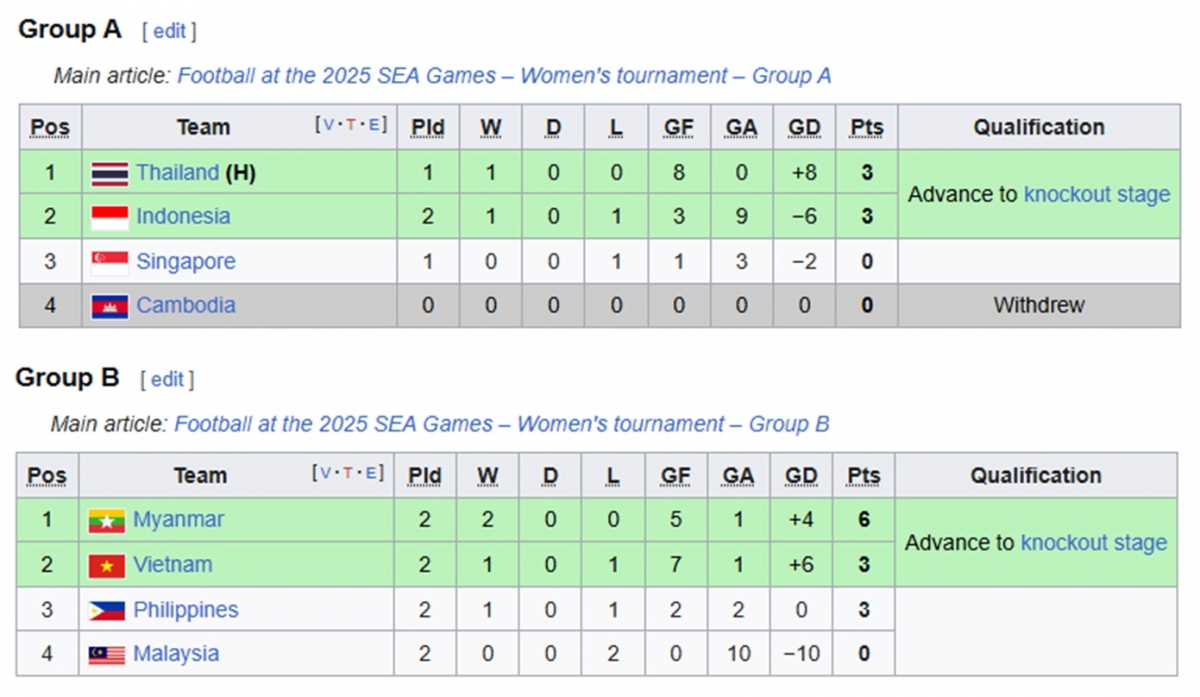Open Group A knockout stage link
Viewport: 1200px width, 697px height.
click(1096, 195)
